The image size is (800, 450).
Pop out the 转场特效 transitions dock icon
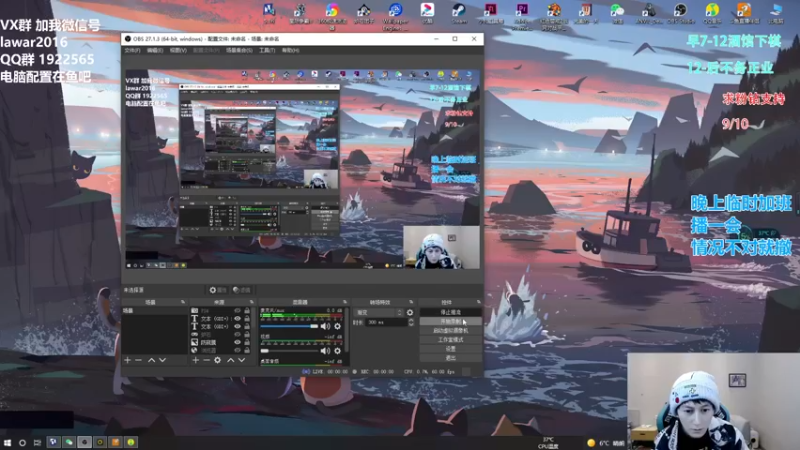(x=411, y=302)
